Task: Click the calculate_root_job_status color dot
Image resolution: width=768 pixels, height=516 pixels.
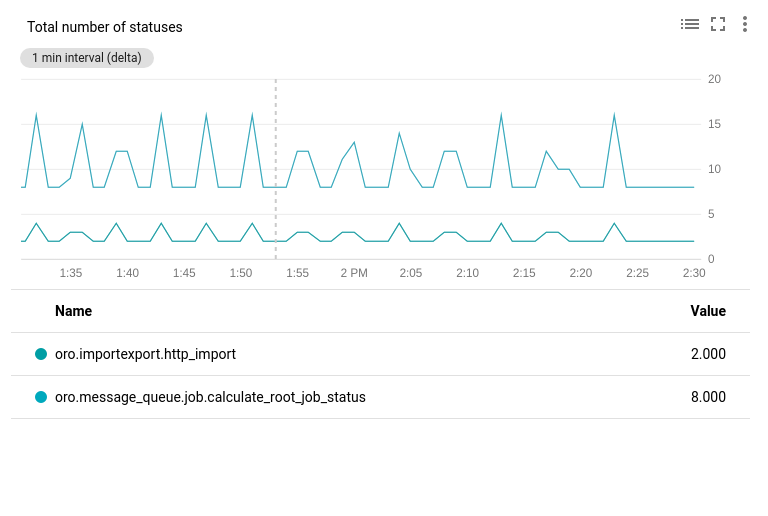Action: pos(41,397)
